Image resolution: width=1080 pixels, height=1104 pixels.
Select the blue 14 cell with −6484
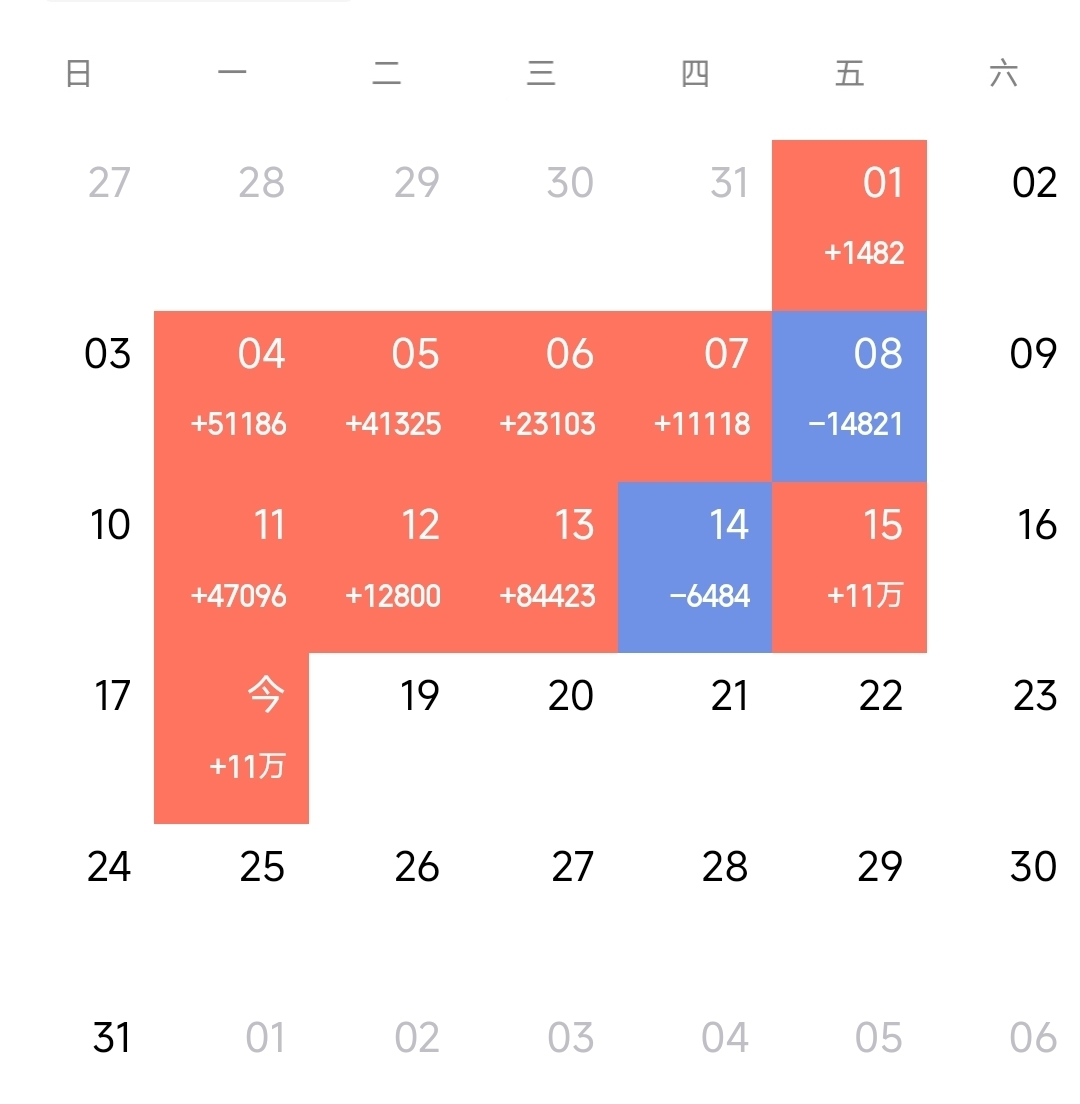tap(695, 567)
